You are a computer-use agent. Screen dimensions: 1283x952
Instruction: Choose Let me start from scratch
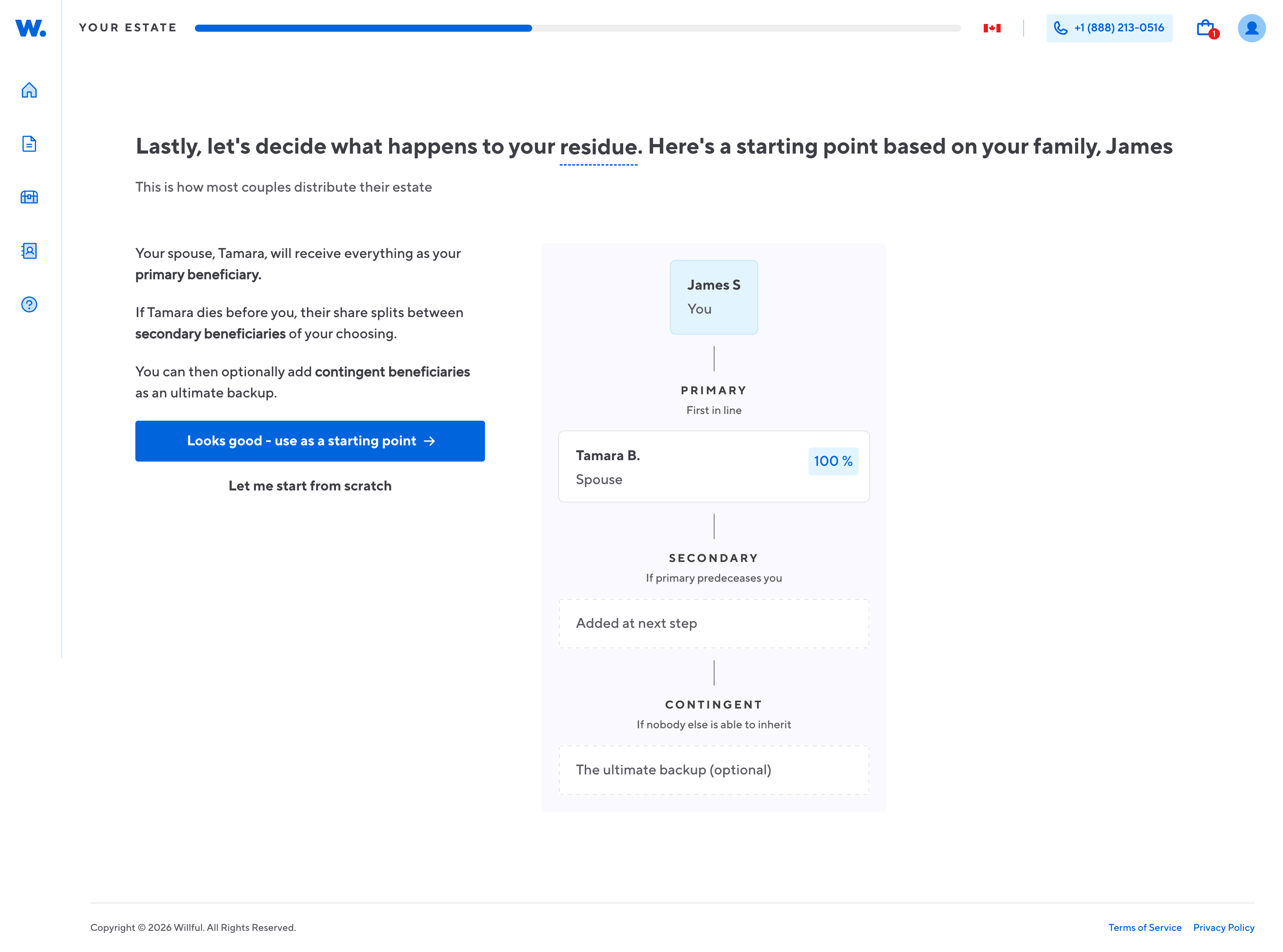point(310,486)
